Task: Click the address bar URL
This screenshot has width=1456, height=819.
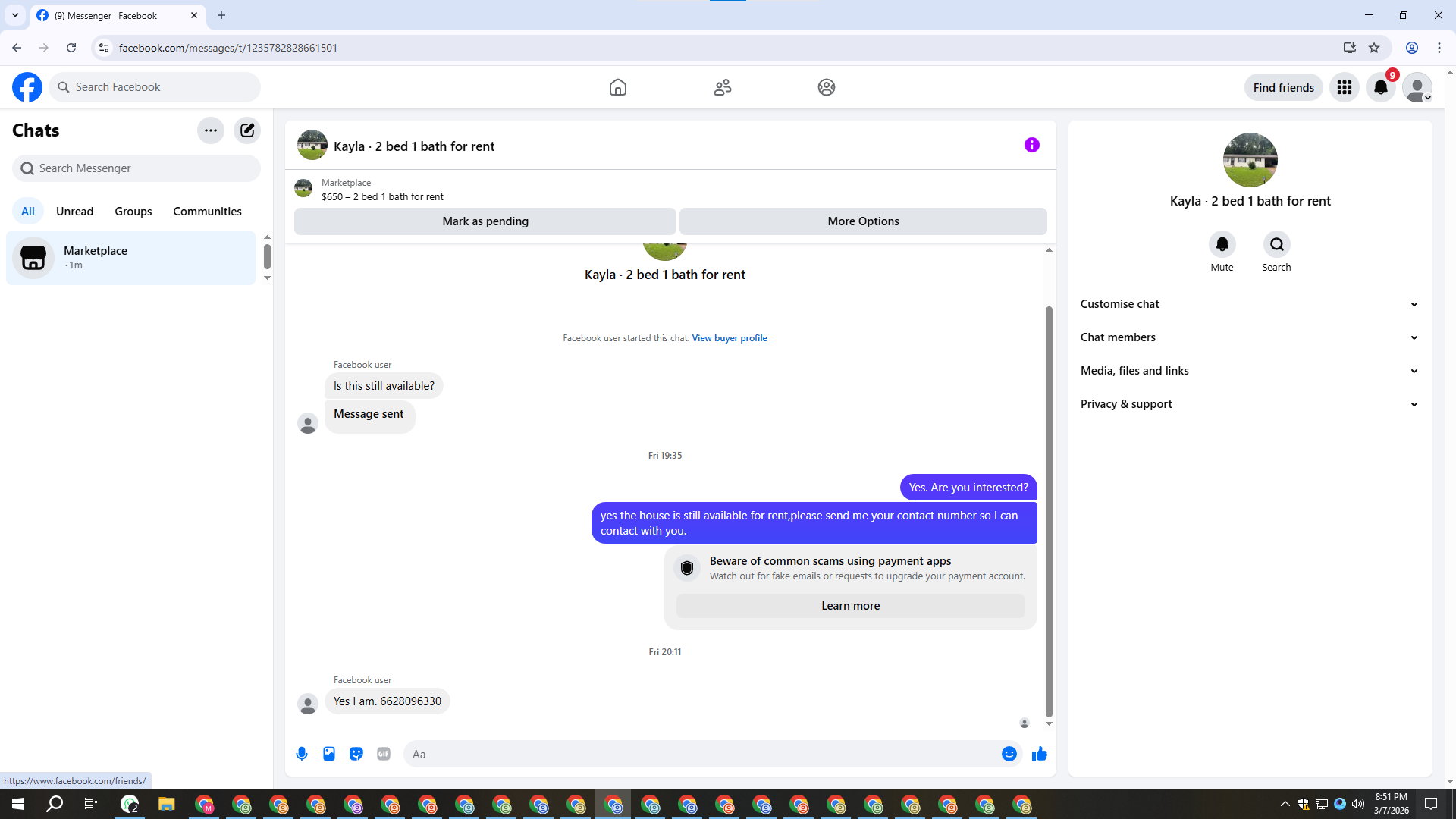Action: [x=228, y=48]
